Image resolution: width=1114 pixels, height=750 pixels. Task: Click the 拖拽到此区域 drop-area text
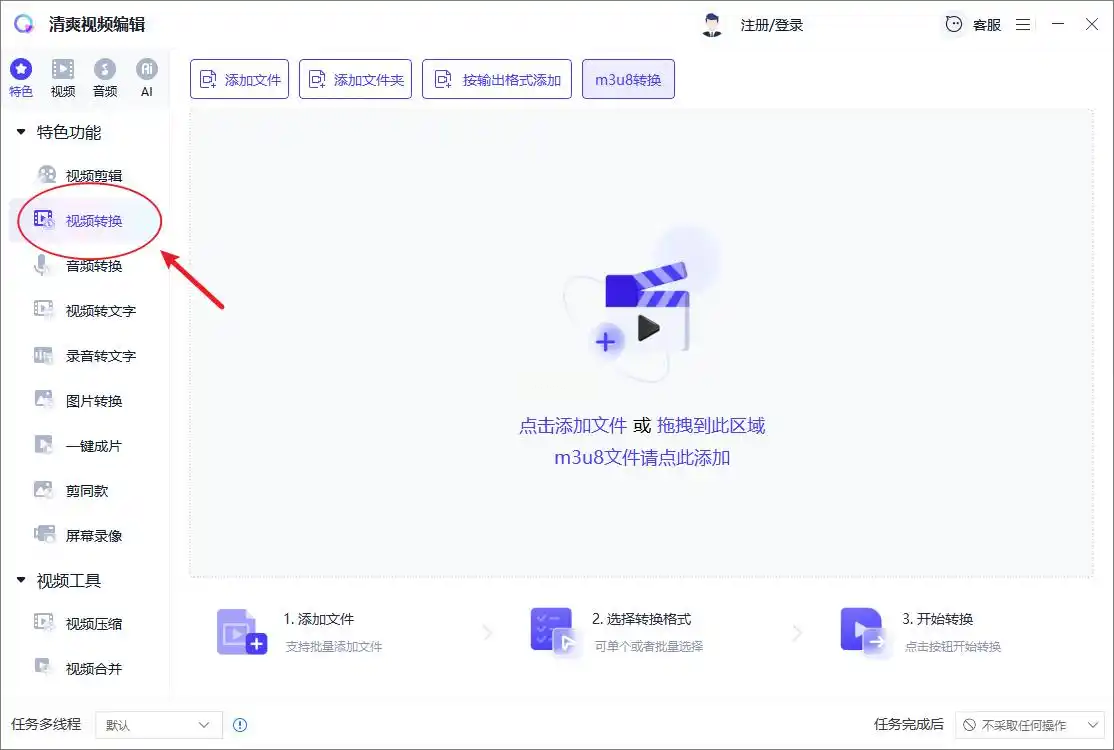pyautogui.click(x=711, y=425)
